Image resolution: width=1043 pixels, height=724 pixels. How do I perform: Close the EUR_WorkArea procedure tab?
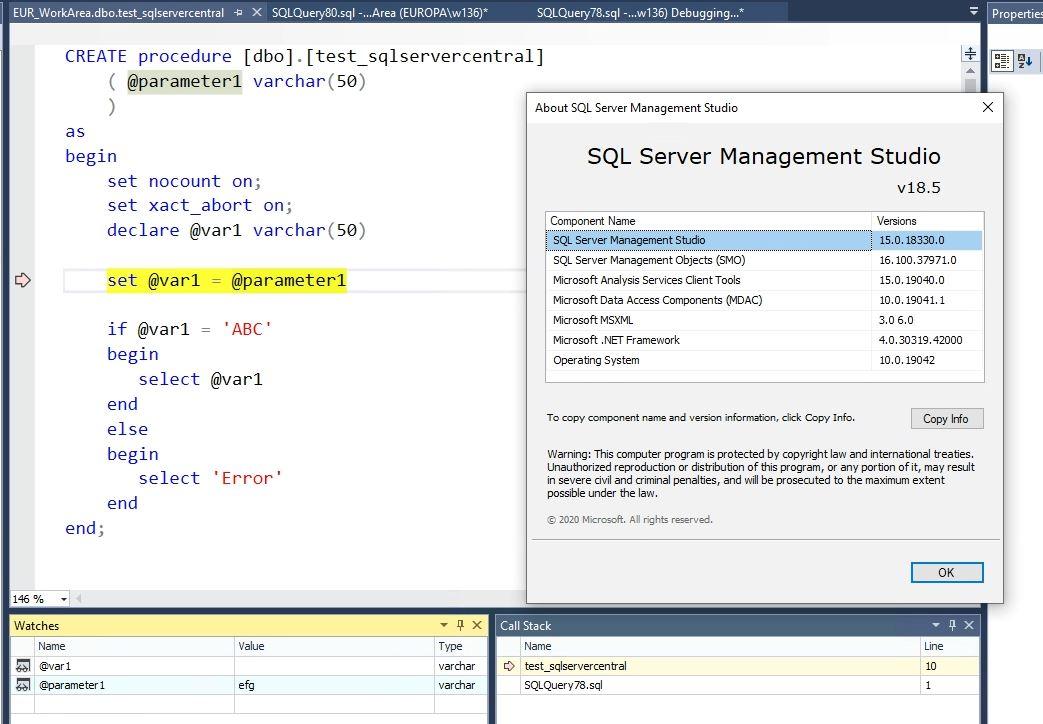[257, 13]
